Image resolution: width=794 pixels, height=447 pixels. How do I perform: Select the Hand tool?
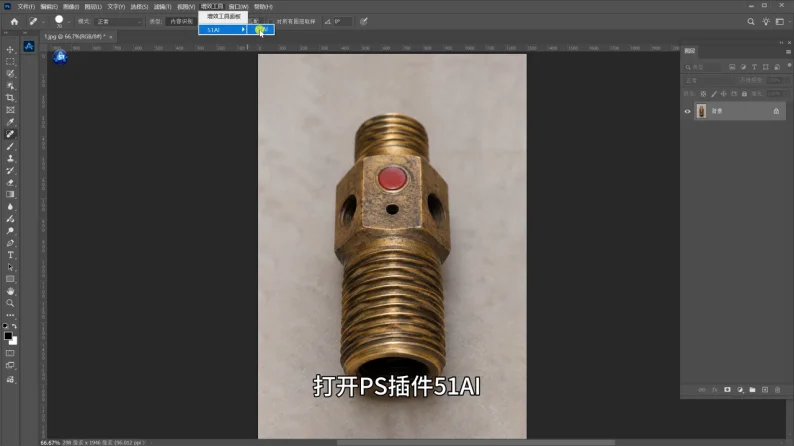coord(10,292)
